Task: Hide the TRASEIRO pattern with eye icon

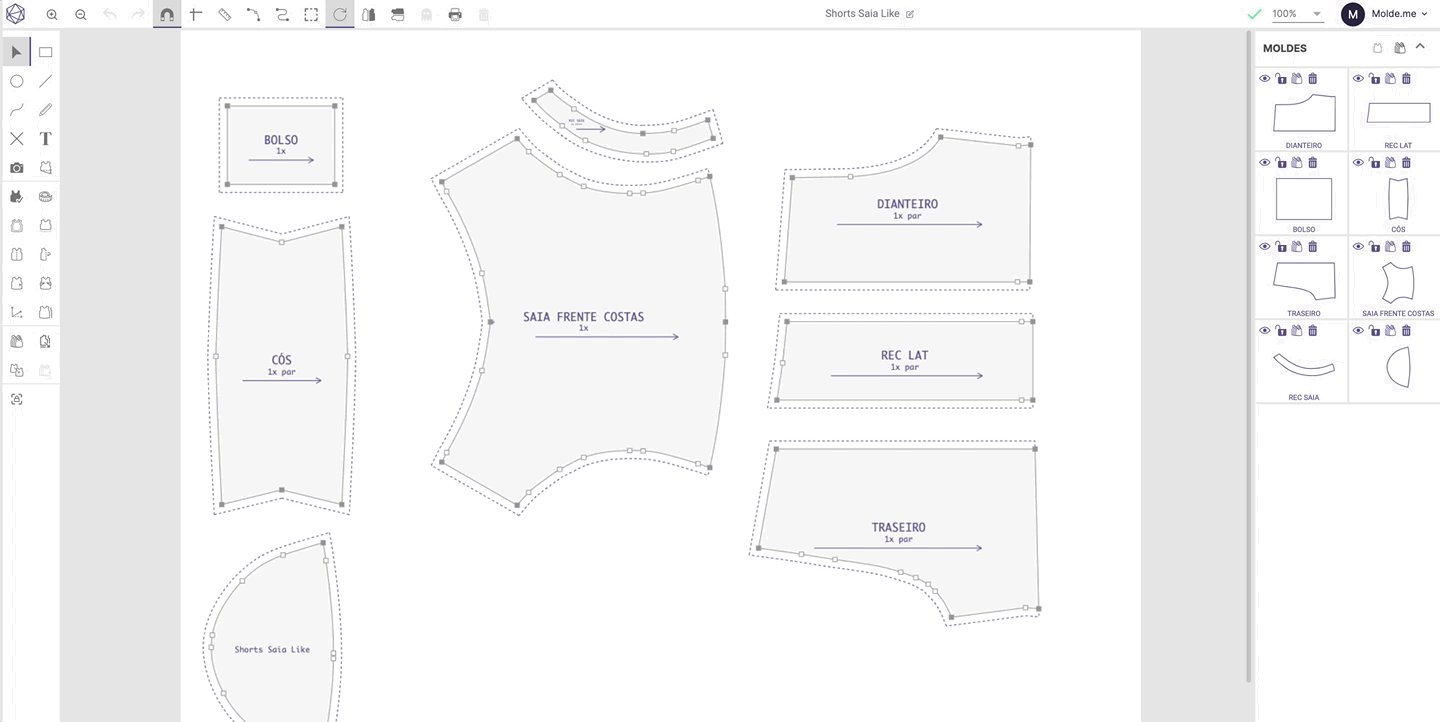Action: coord(1265,247)
